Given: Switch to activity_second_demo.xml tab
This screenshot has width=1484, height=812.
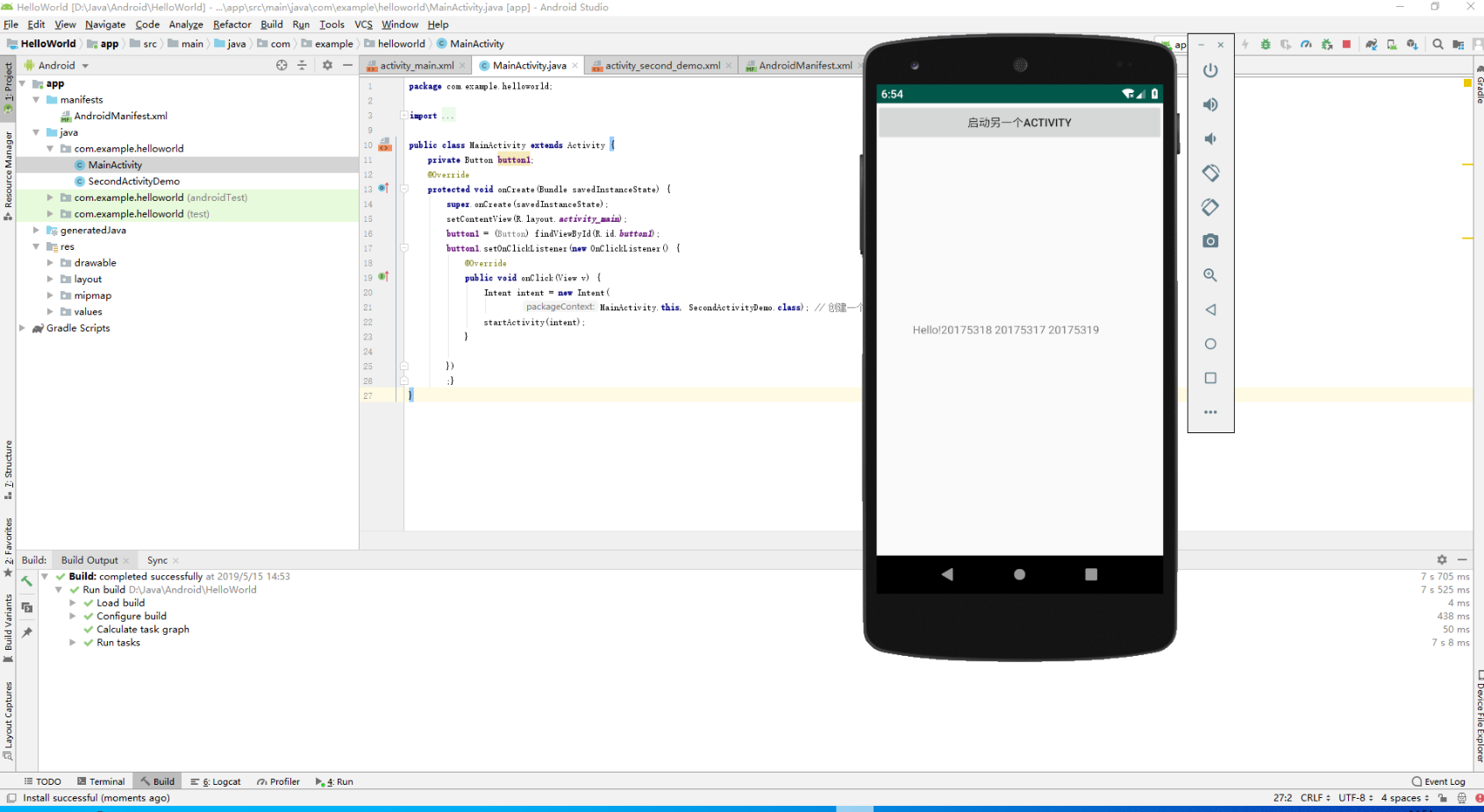Looking at the screenshot, I should [x=662, y=66].
